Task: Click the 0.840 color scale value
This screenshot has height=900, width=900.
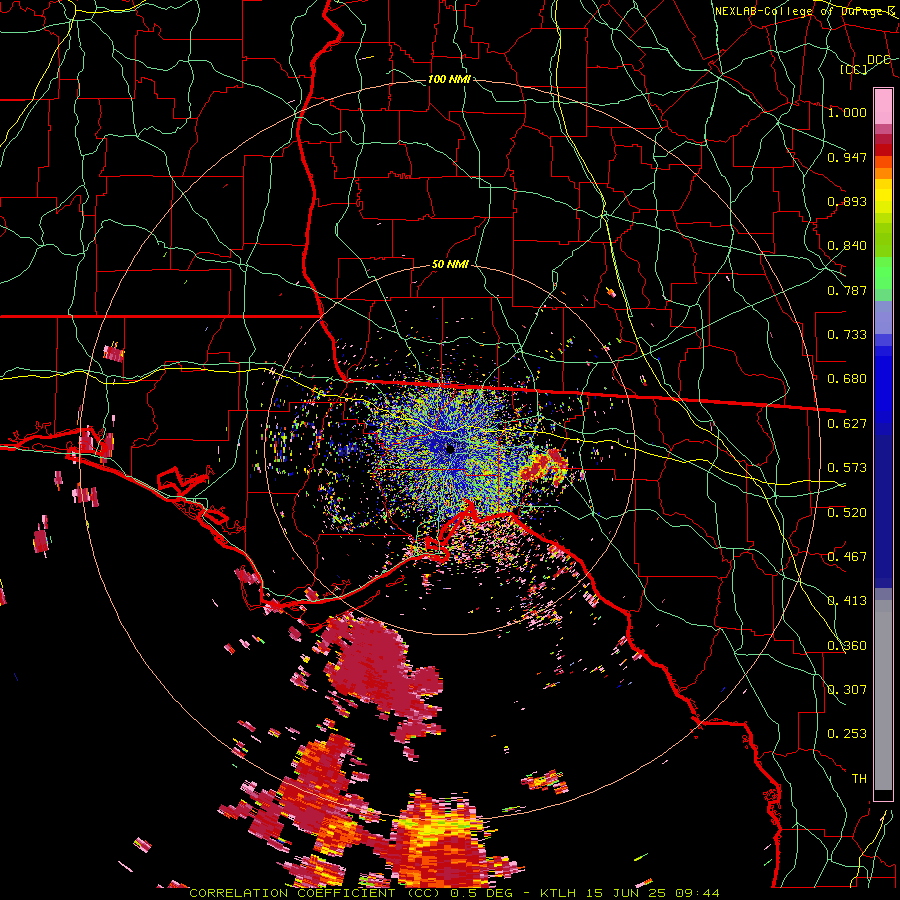Action: click(x=847, y=246)
